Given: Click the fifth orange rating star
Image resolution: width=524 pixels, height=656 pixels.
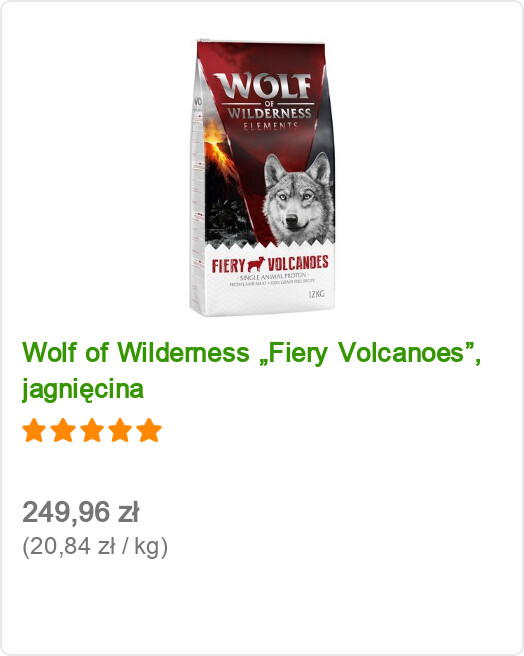Looking at the screenshot, I should click(x=149, y=430).
